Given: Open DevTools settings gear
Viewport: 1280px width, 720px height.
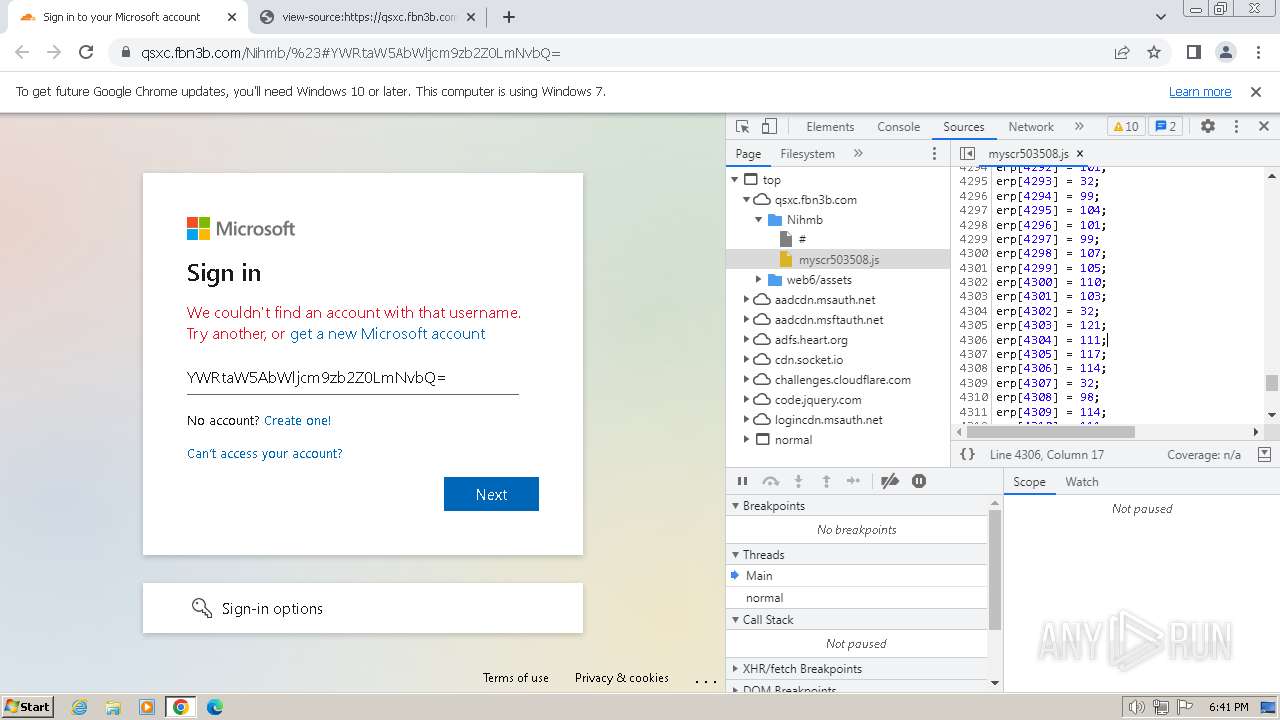Looking at the screenshot, I should tap(1208, 127).
